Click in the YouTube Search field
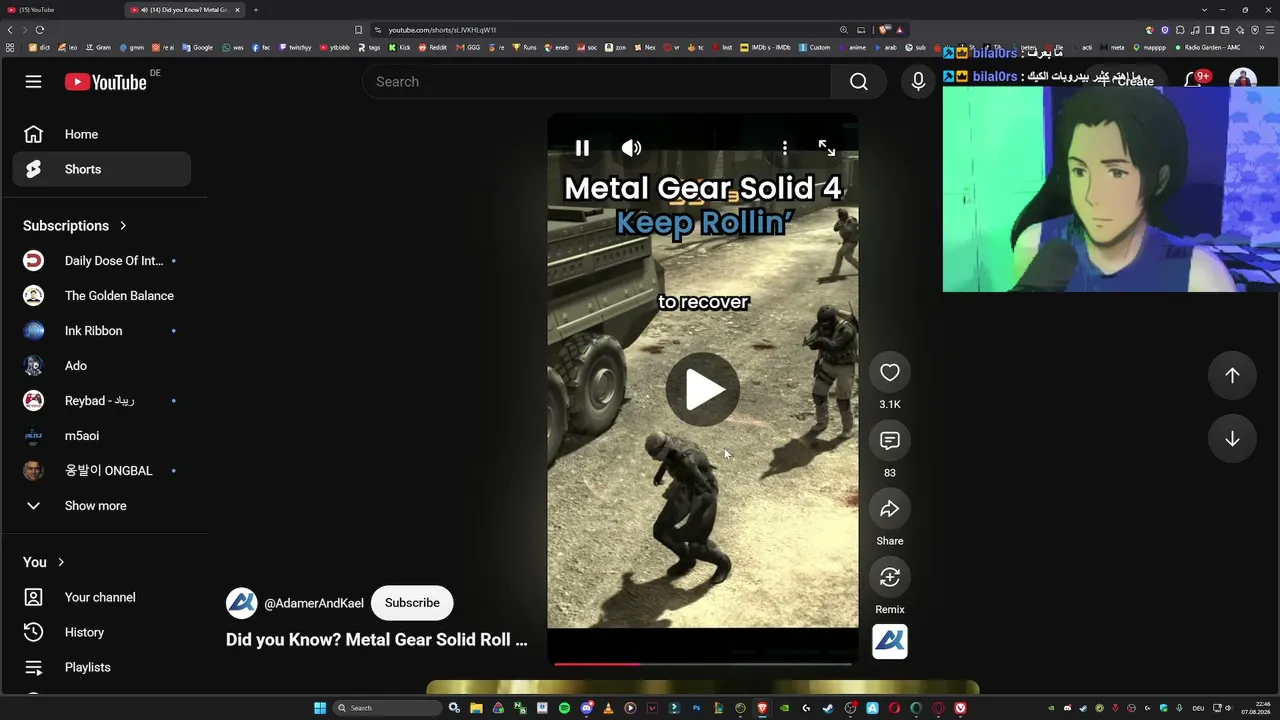The width and height of the screenshot is (1280, 720). pos(597,82)
